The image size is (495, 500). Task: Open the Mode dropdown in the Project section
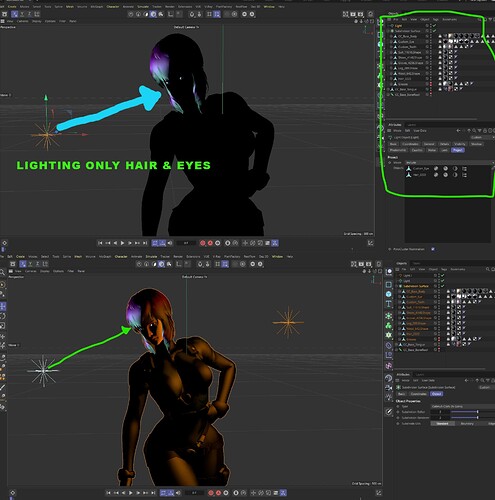pos(450,162)
